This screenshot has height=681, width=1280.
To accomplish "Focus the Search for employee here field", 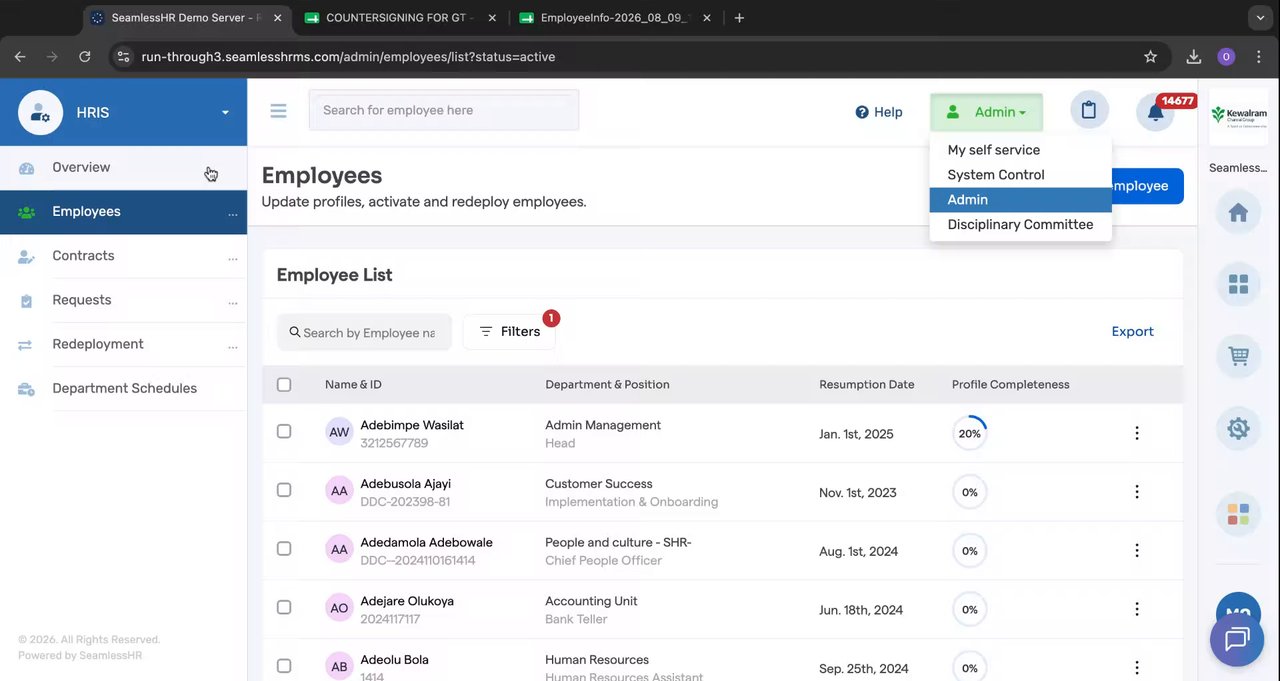I will (x=444, y=110).
